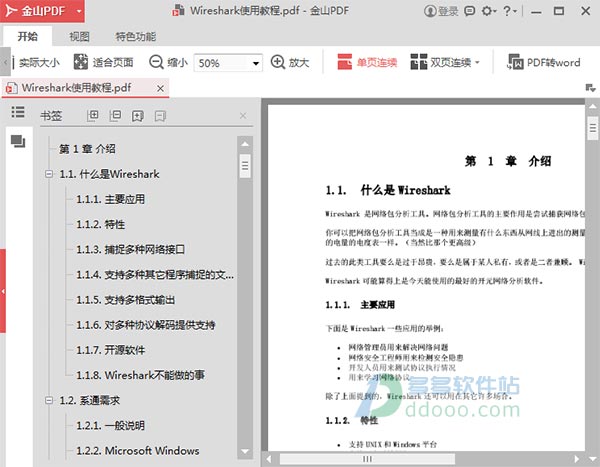The height and width of the screenshot is (467, 600).
Task: Enable 单页连续 single page continuous mode
Action: 367,62
